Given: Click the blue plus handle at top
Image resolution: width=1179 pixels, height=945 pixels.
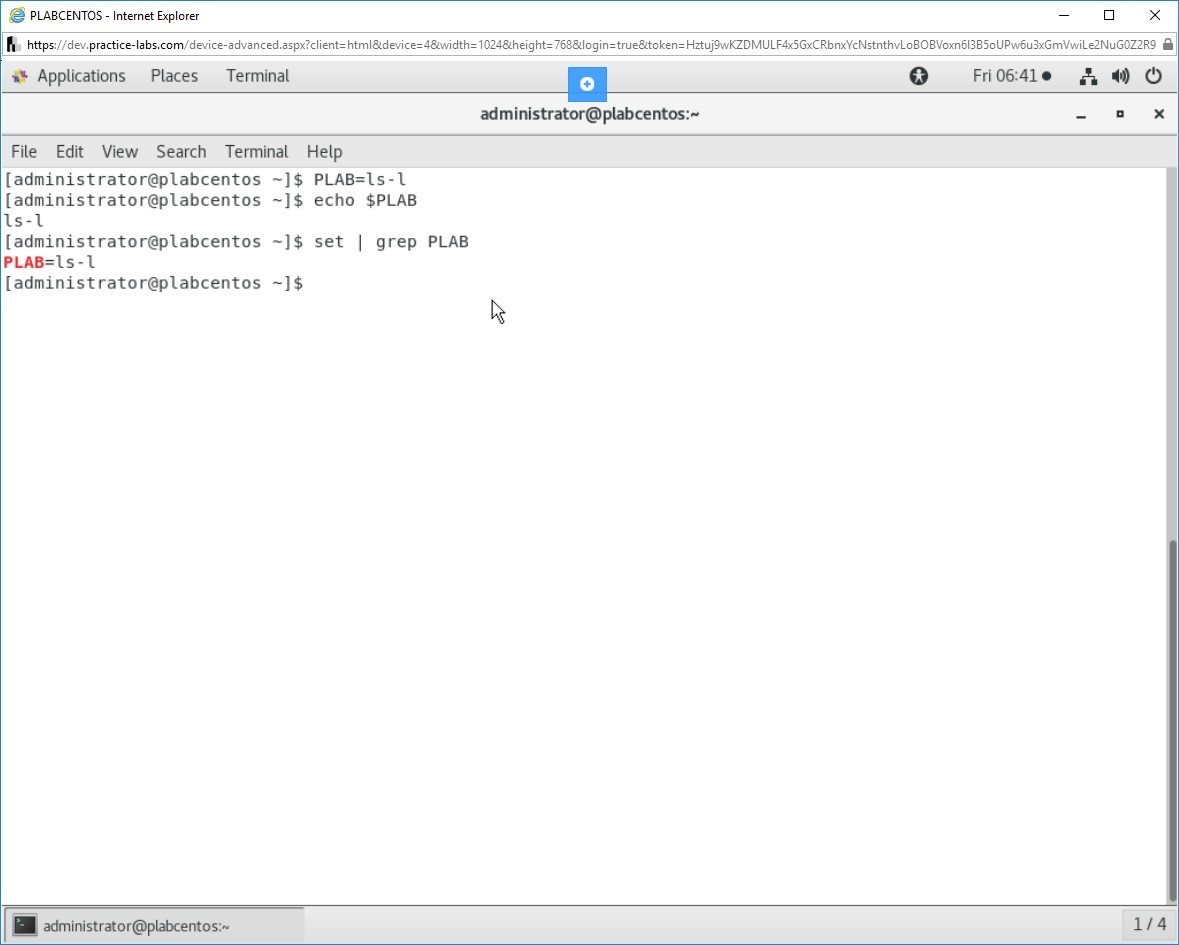Looking at the screenshot, I should [x=587, y=84].
